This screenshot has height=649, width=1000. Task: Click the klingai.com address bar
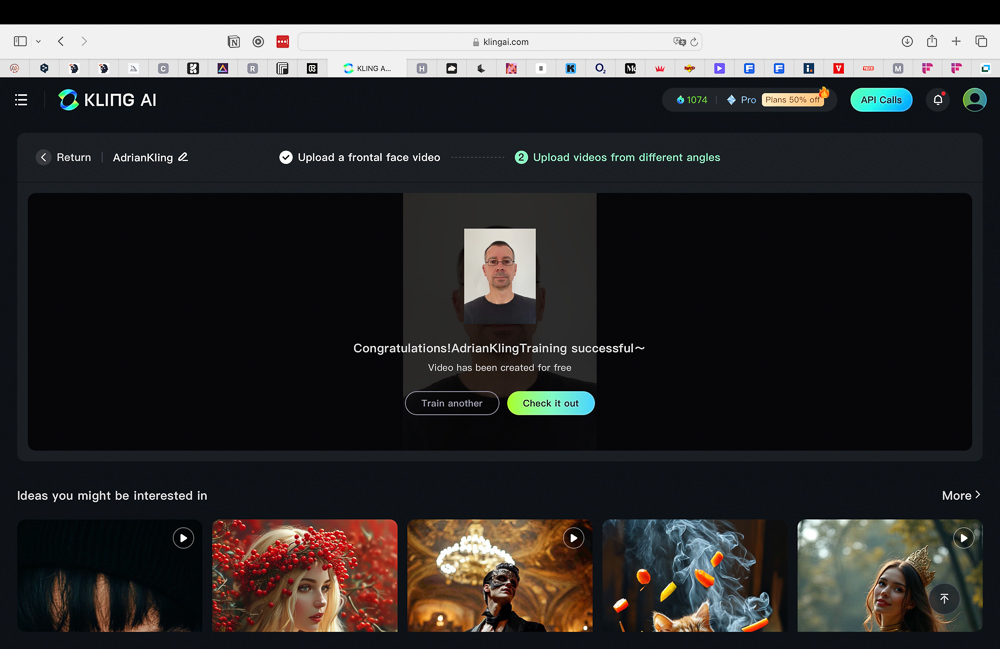[x=500, y=41]
